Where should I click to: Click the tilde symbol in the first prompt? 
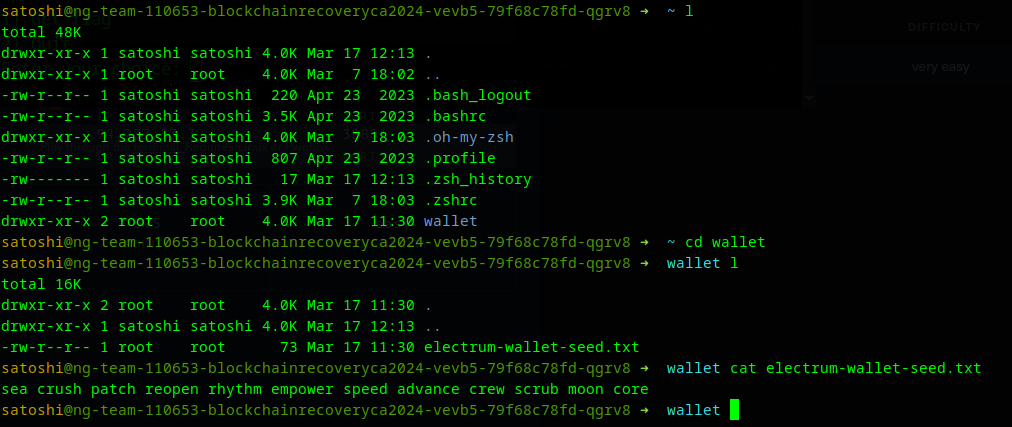point(671,12)
